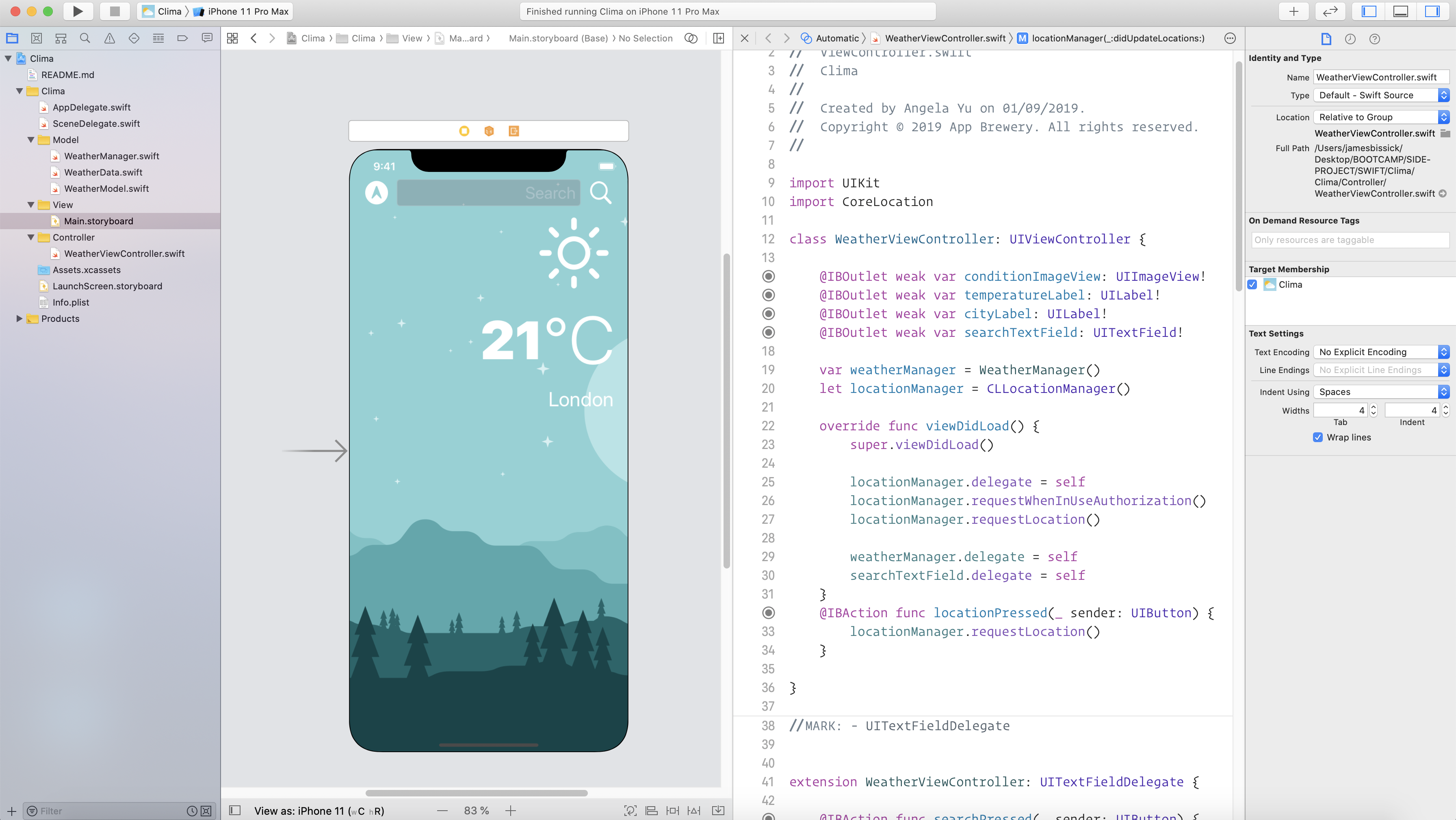Click the Run (play) button
Screen dimensions: 1456x820
pyautogui.click(x=78, y=11)
